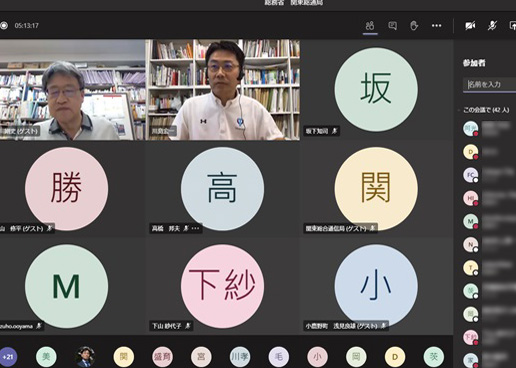The width and height of the screenshot is (516, 368).
Task: Select the gray-haired guest video tile
Action: 72,90
